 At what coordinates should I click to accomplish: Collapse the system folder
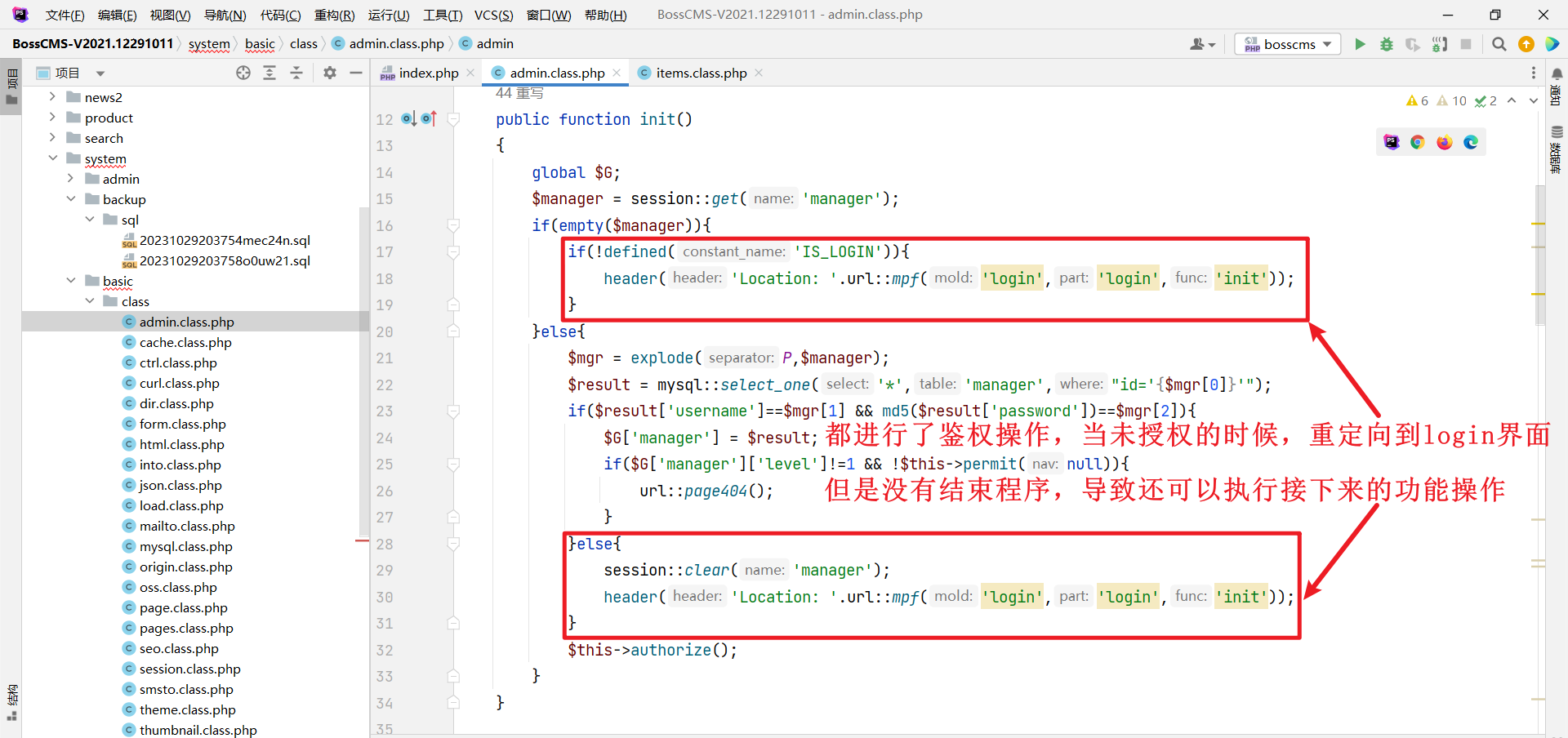coord(52,158)
